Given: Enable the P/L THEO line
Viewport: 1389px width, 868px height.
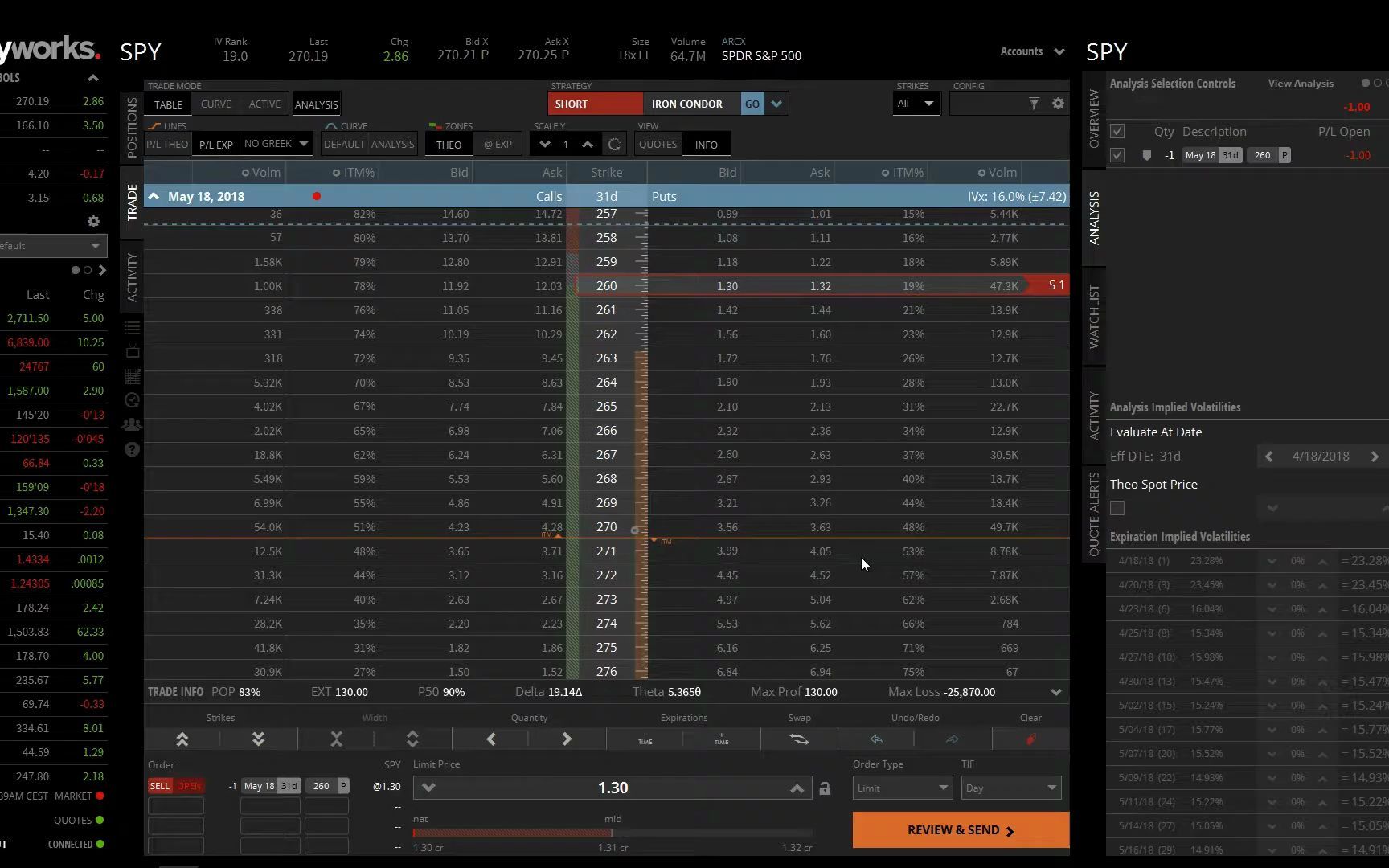Looking at the screenshot, I should coord(167,145).
